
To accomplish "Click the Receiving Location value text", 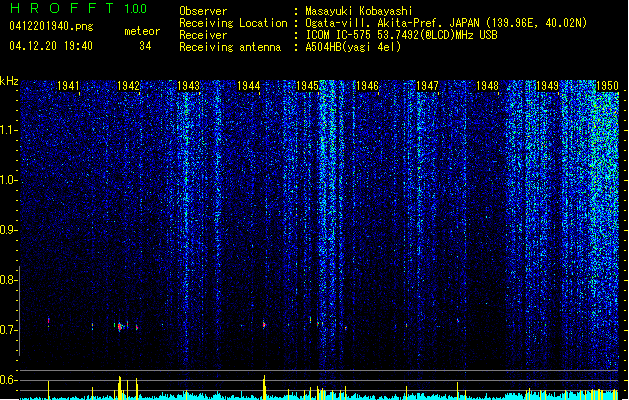I will (x=446, y=23).
